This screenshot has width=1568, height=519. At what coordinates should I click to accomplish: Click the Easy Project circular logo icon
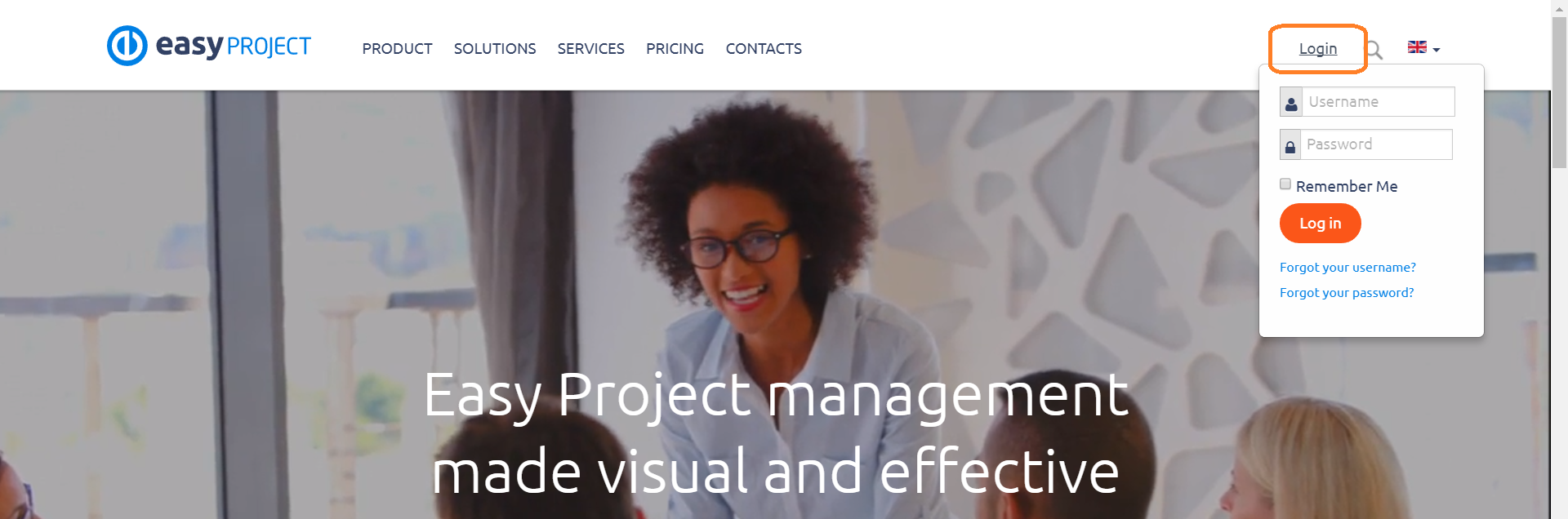(127, 45)
